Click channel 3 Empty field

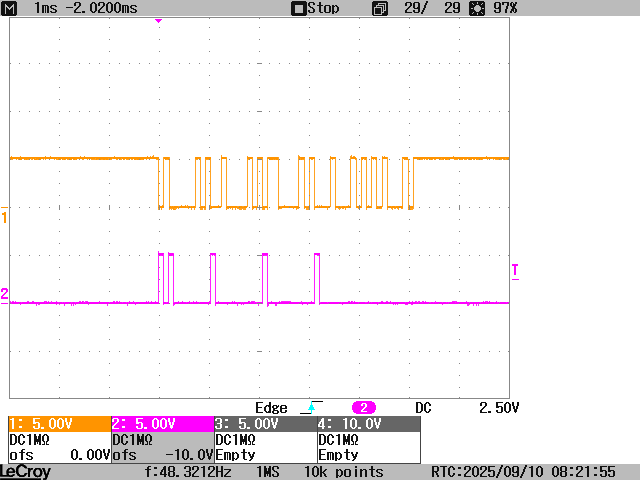235,455
